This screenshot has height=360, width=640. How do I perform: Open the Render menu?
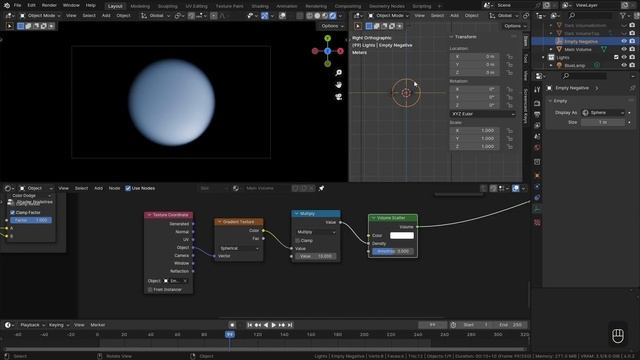[x=49, y=6]
